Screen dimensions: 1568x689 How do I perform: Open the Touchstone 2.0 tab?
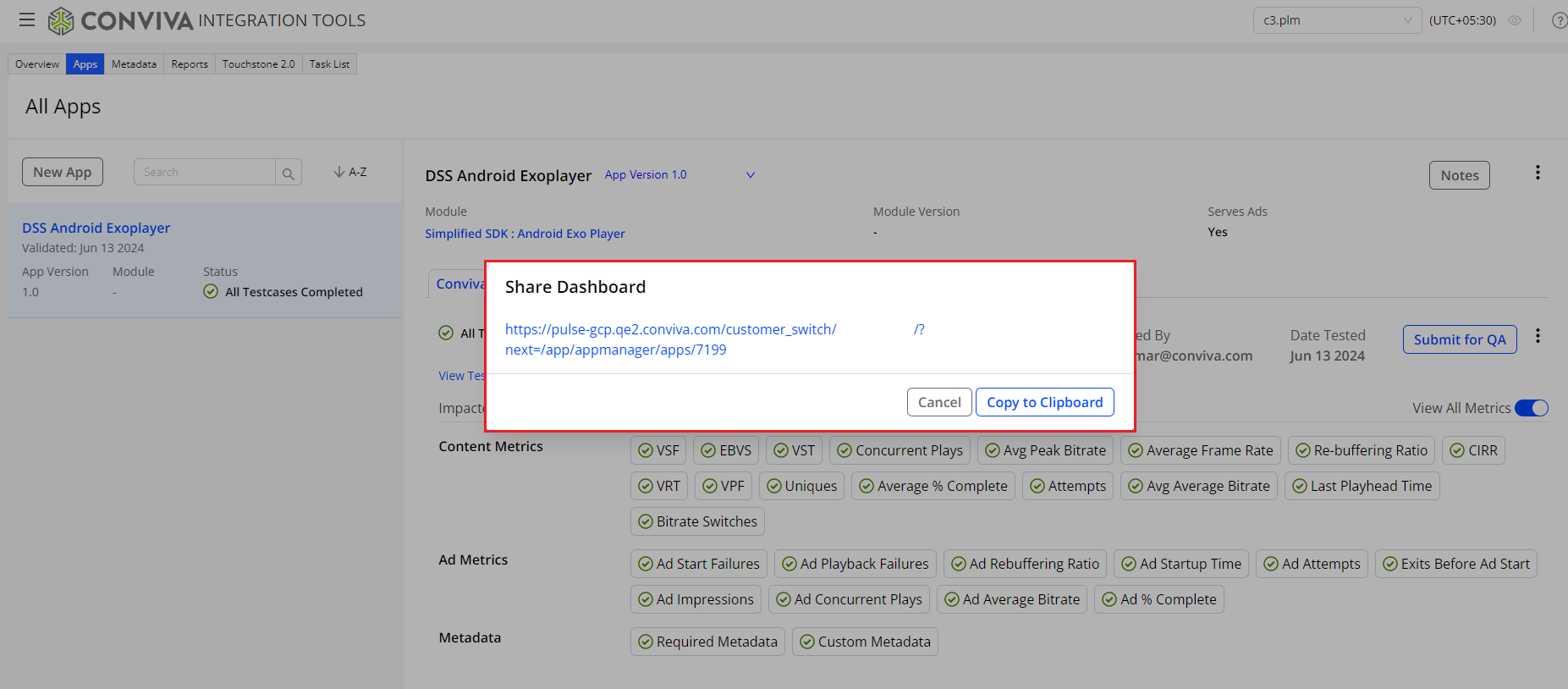(258, 64)
